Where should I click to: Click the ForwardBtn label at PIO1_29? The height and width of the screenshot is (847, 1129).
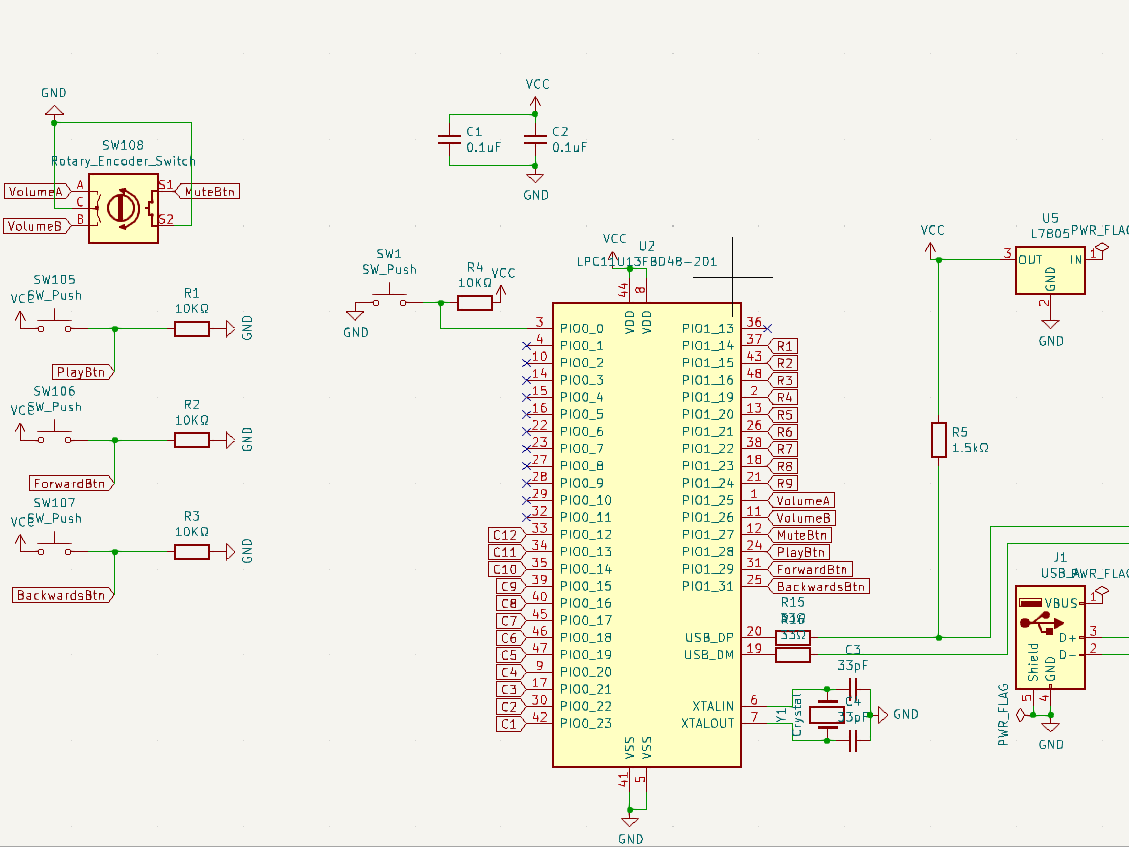pyautogui.click(x=811, y=569)
